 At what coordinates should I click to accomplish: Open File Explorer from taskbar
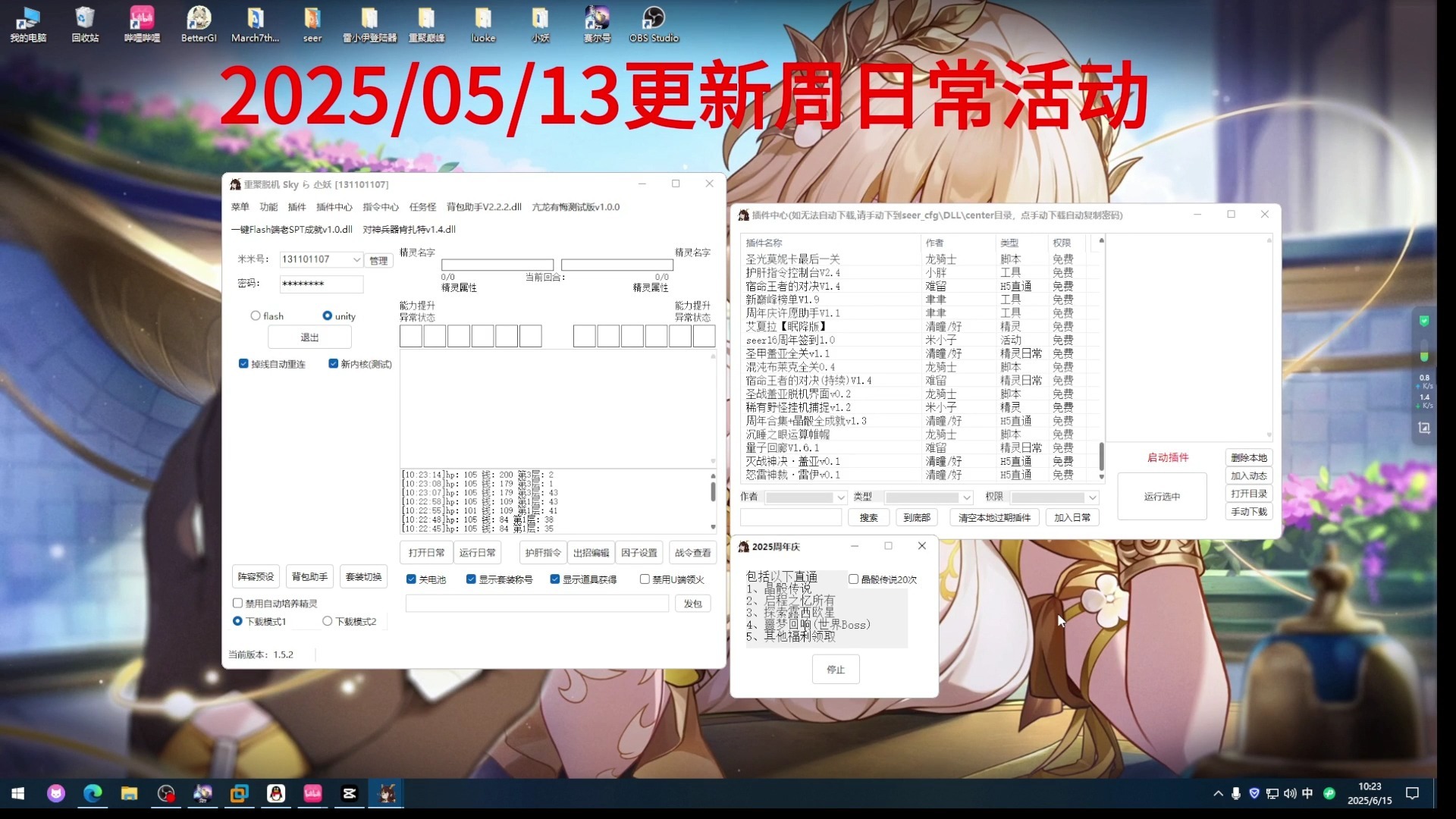[x=129, y=793]
